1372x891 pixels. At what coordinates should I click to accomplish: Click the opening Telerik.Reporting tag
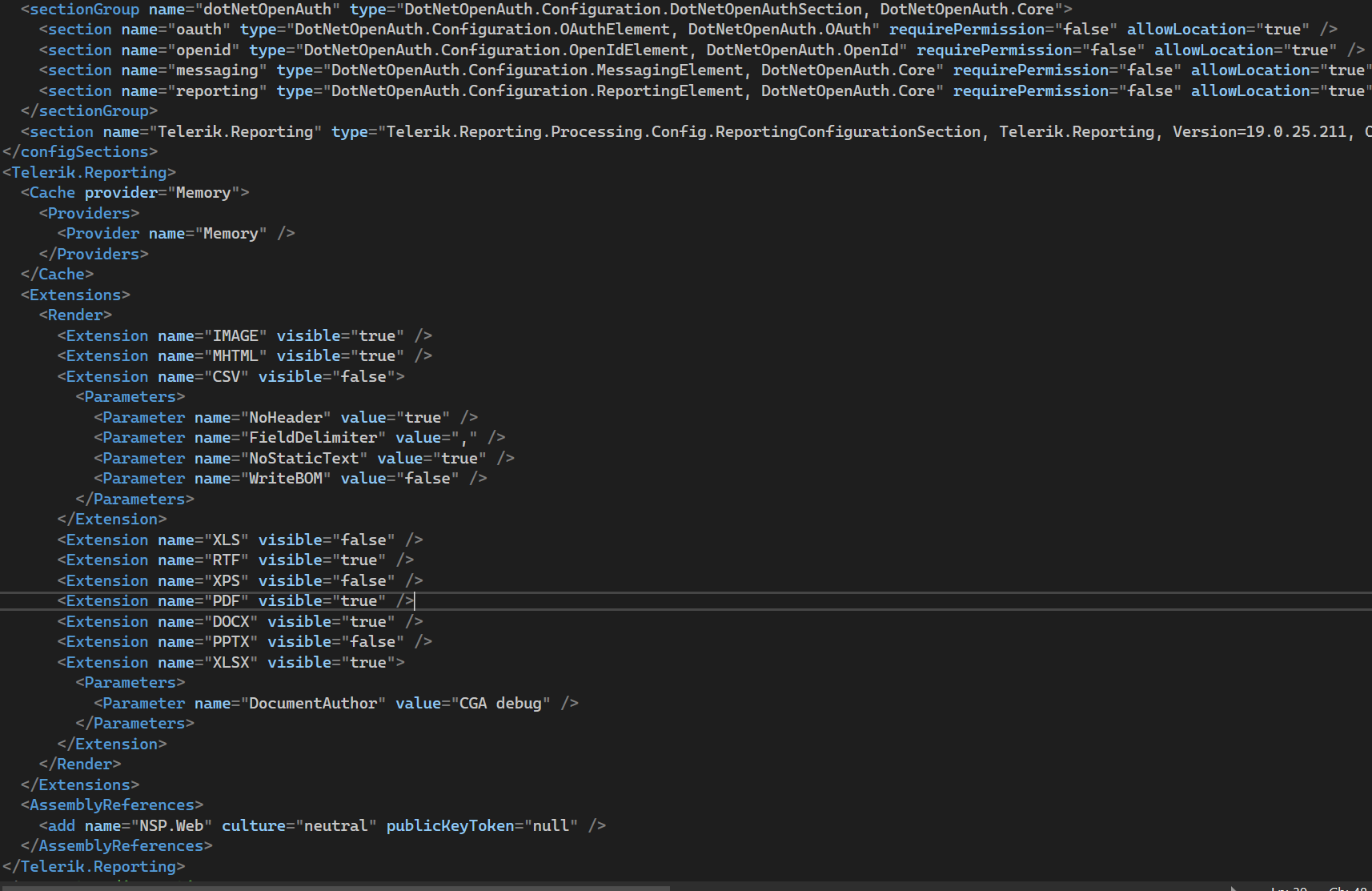pyautogui.click(x=89, y=172)
